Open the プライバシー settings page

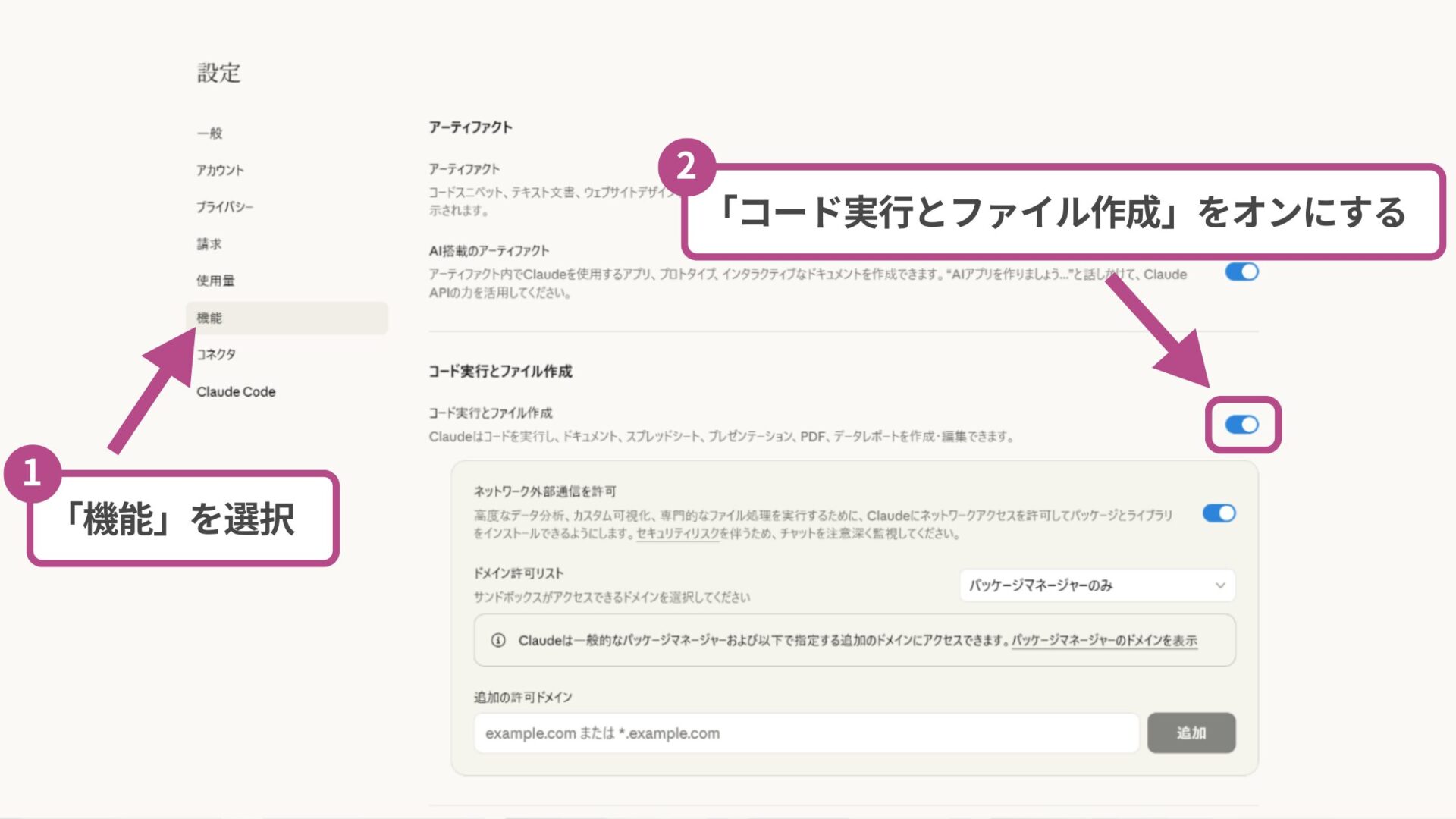224,206
